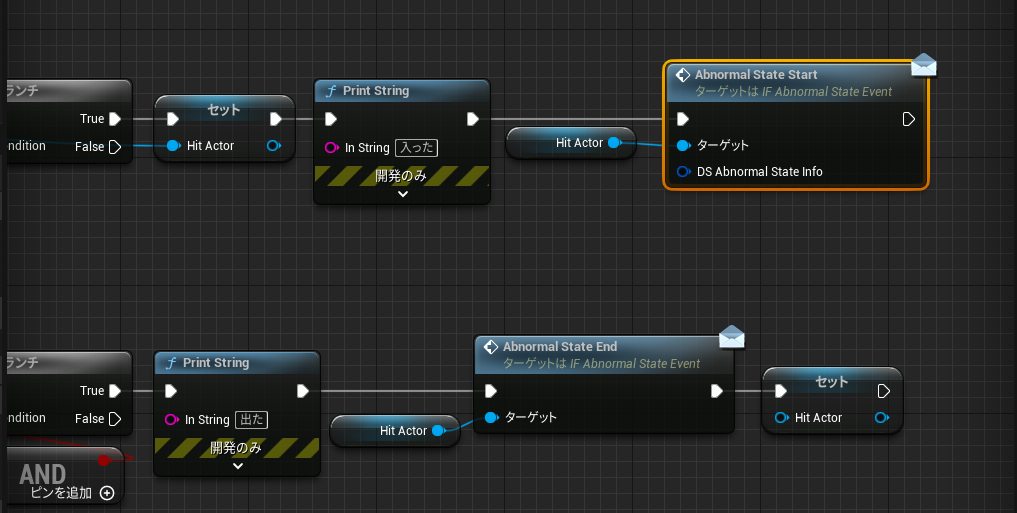Click the False exec pin on upper Branch node
Screen dimensions: 1017x513
(115, 147)
